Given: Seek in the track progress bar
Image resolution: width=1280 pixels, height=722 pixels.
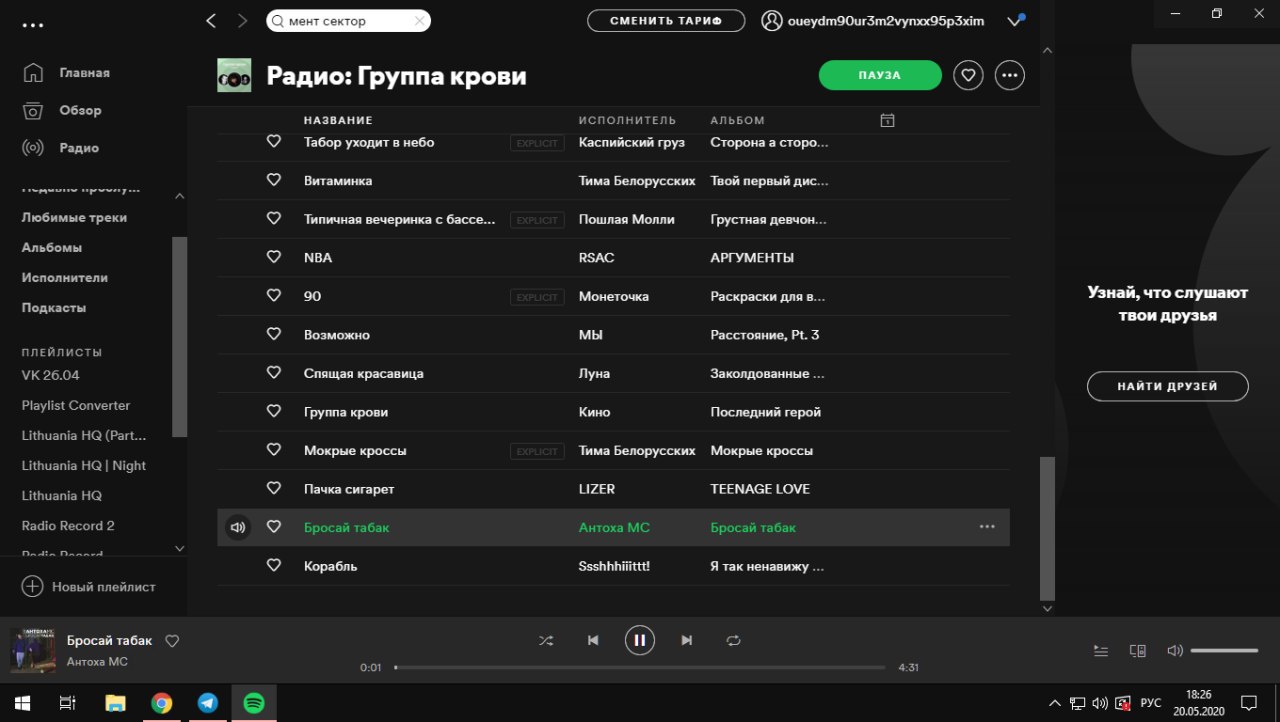Looking at the screenshot, I should click(x=640, y=667).
